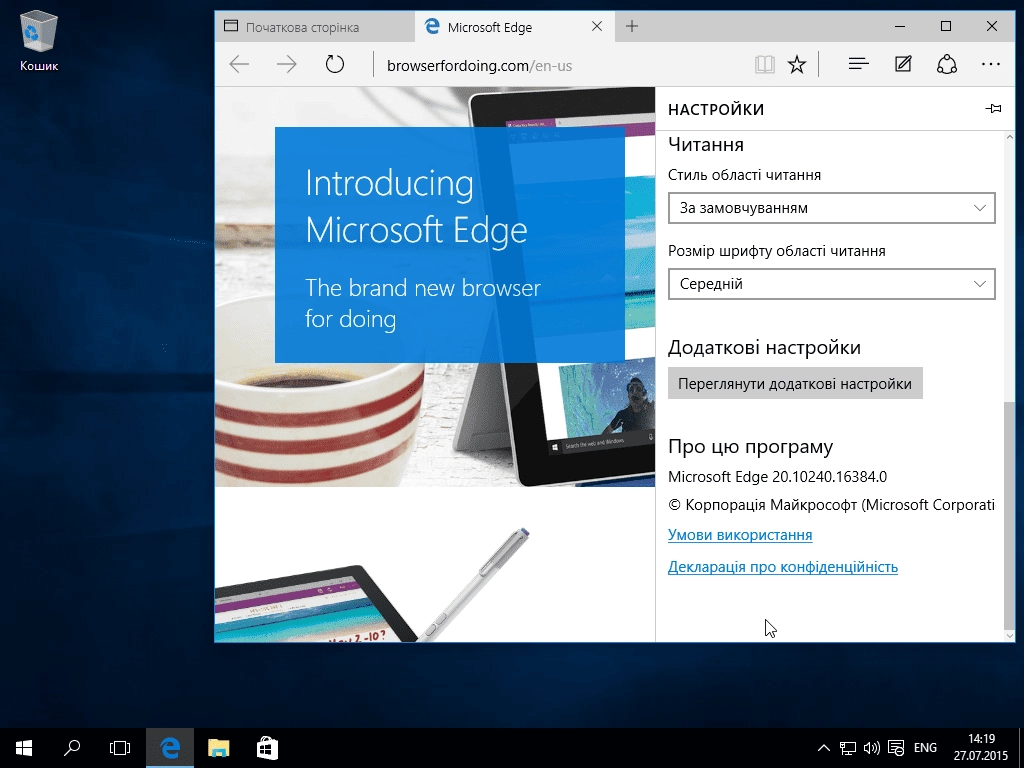This screenshot has height=768, width=1024.
Task: Click 'Переглянути додаткові настройки' button
Action: pyautogui.click(x=795, y=383)
